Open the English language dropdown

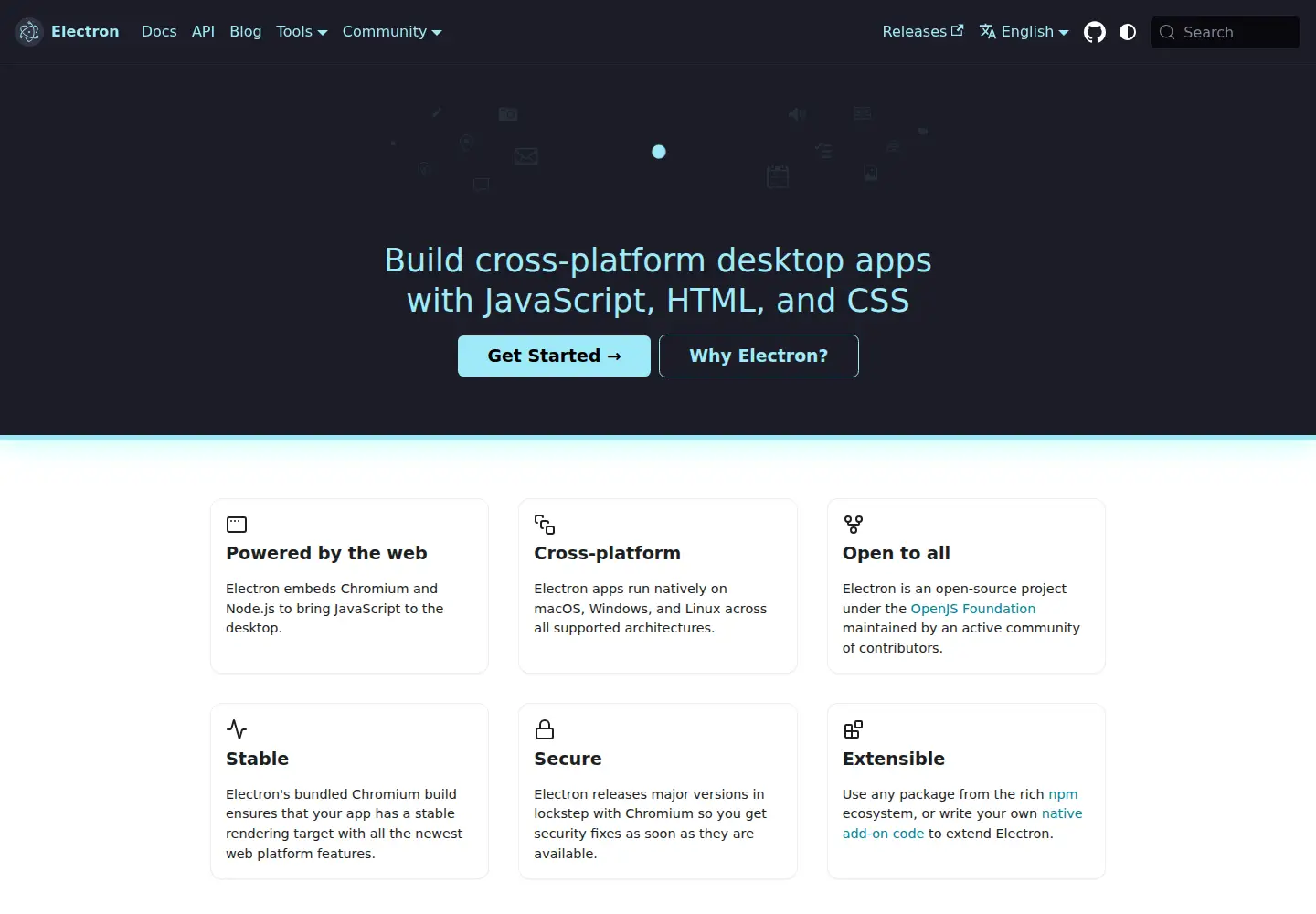[x=1024, y=32]
